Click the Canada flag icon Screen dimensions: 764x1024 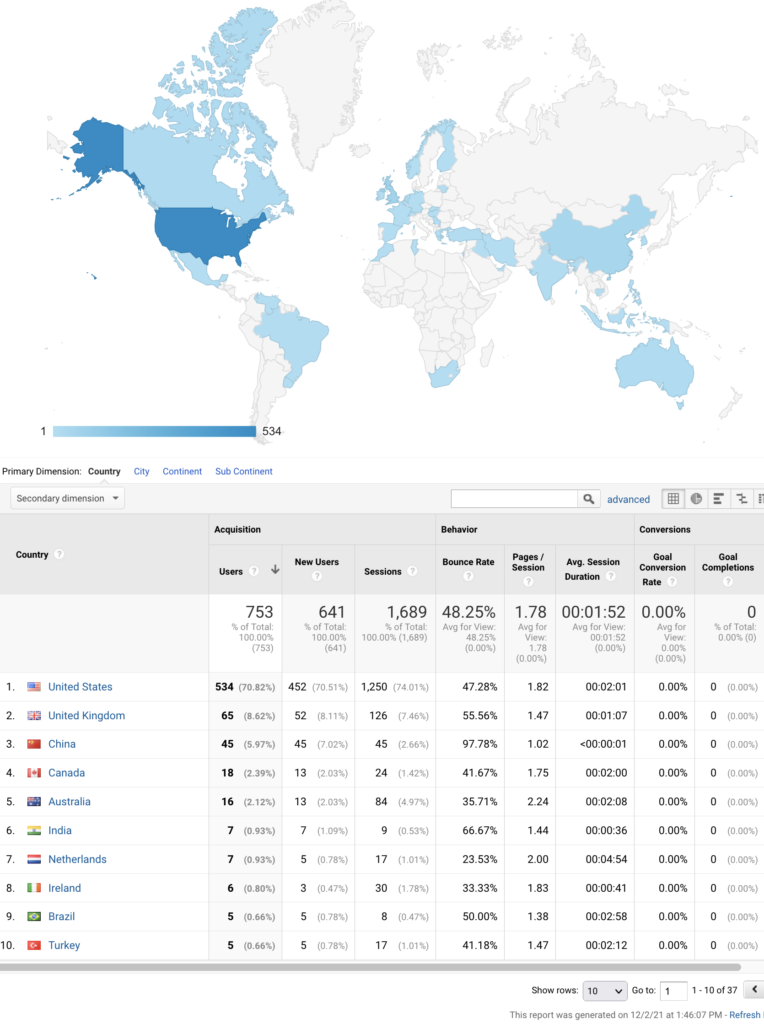coord(34,773)
